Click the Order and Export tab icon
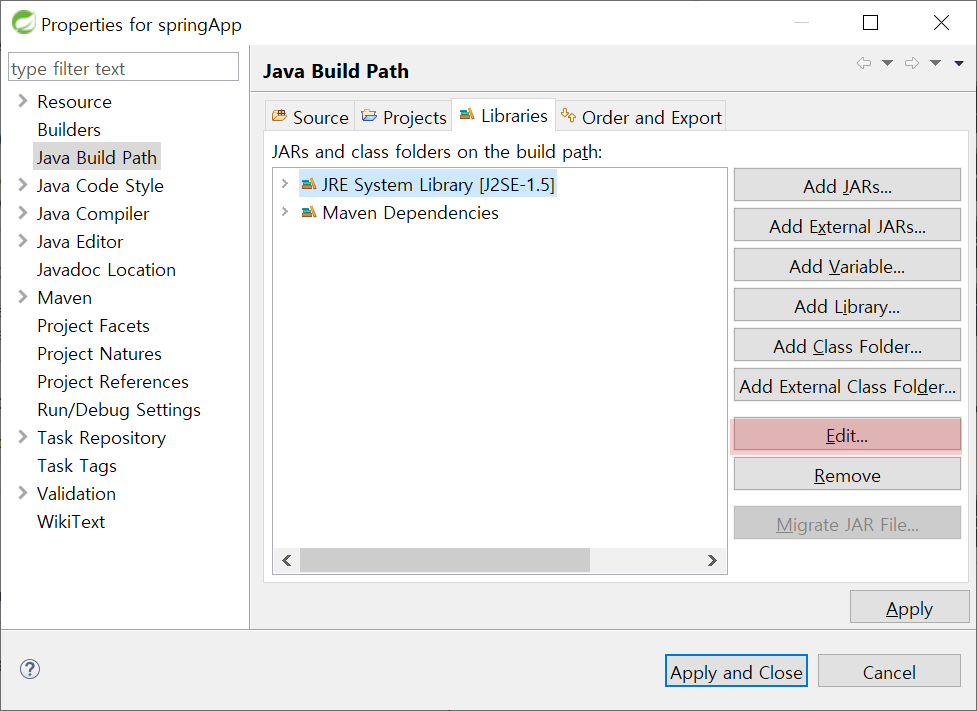The image size is (977, 711). click(x=568, y=115)
